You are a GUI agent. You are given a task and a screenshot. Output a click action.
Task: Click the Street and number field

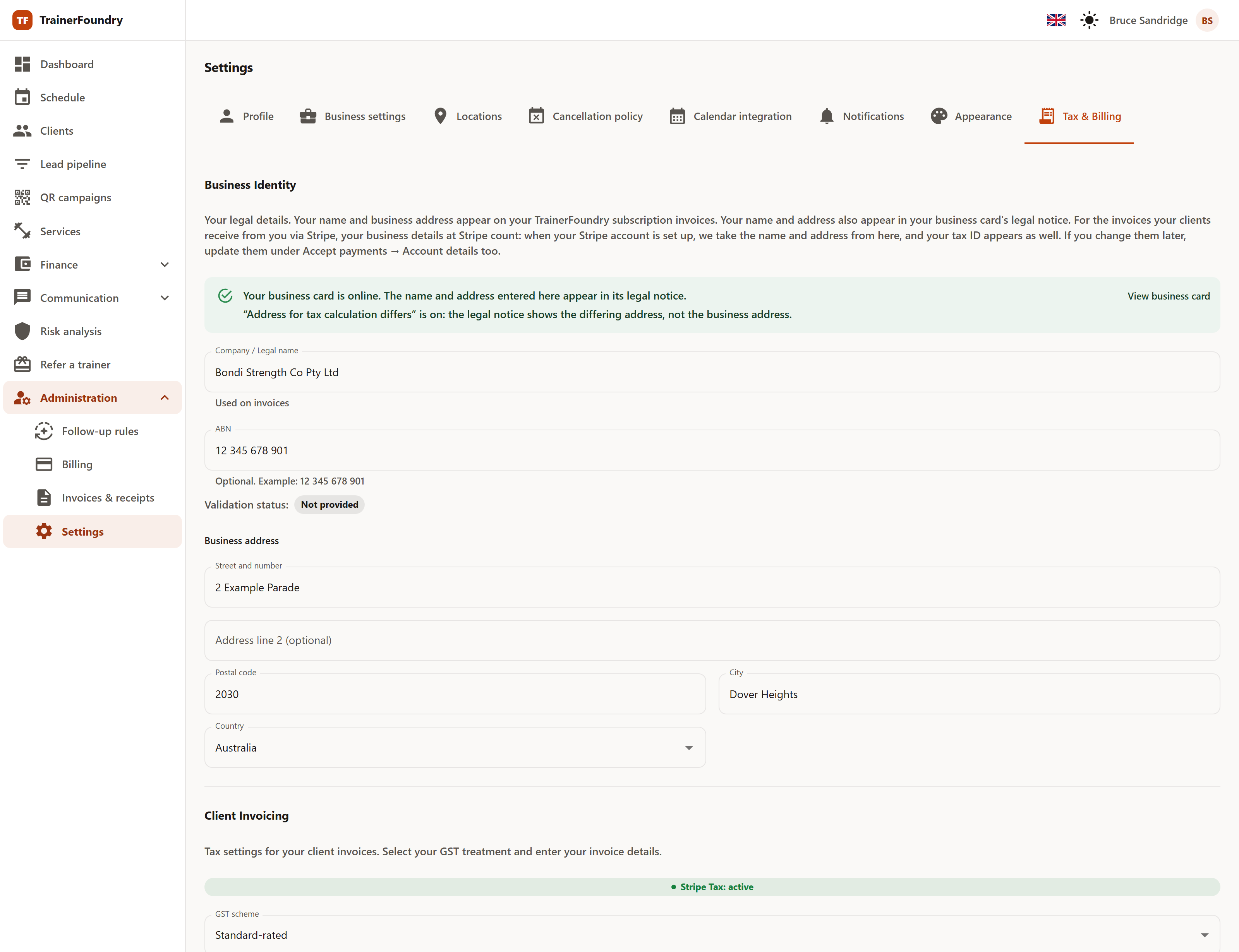[712, 587]
